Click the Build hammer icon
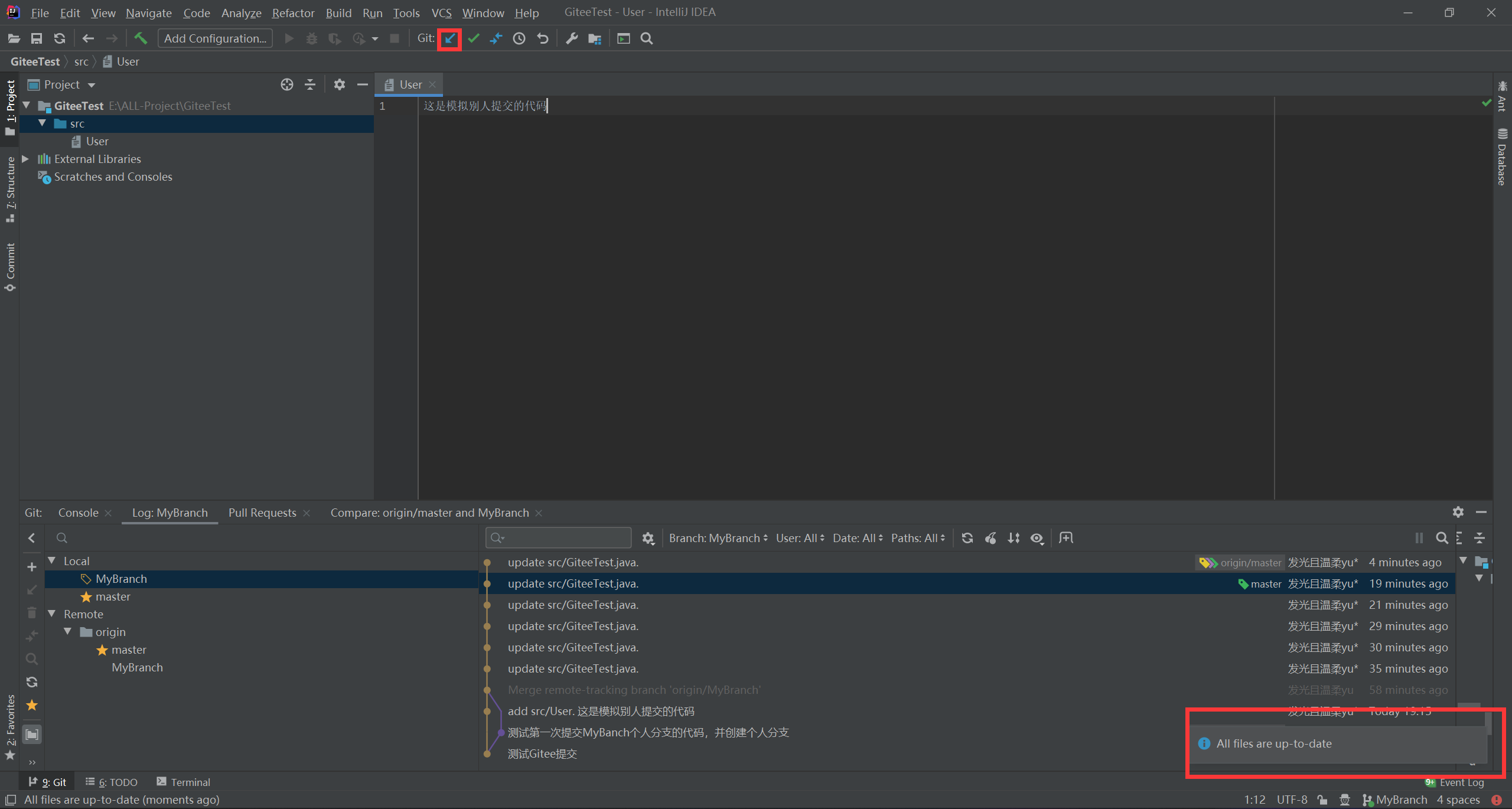Image resolution: width=1512 pixels, height=809 pixels. [141, 39]
